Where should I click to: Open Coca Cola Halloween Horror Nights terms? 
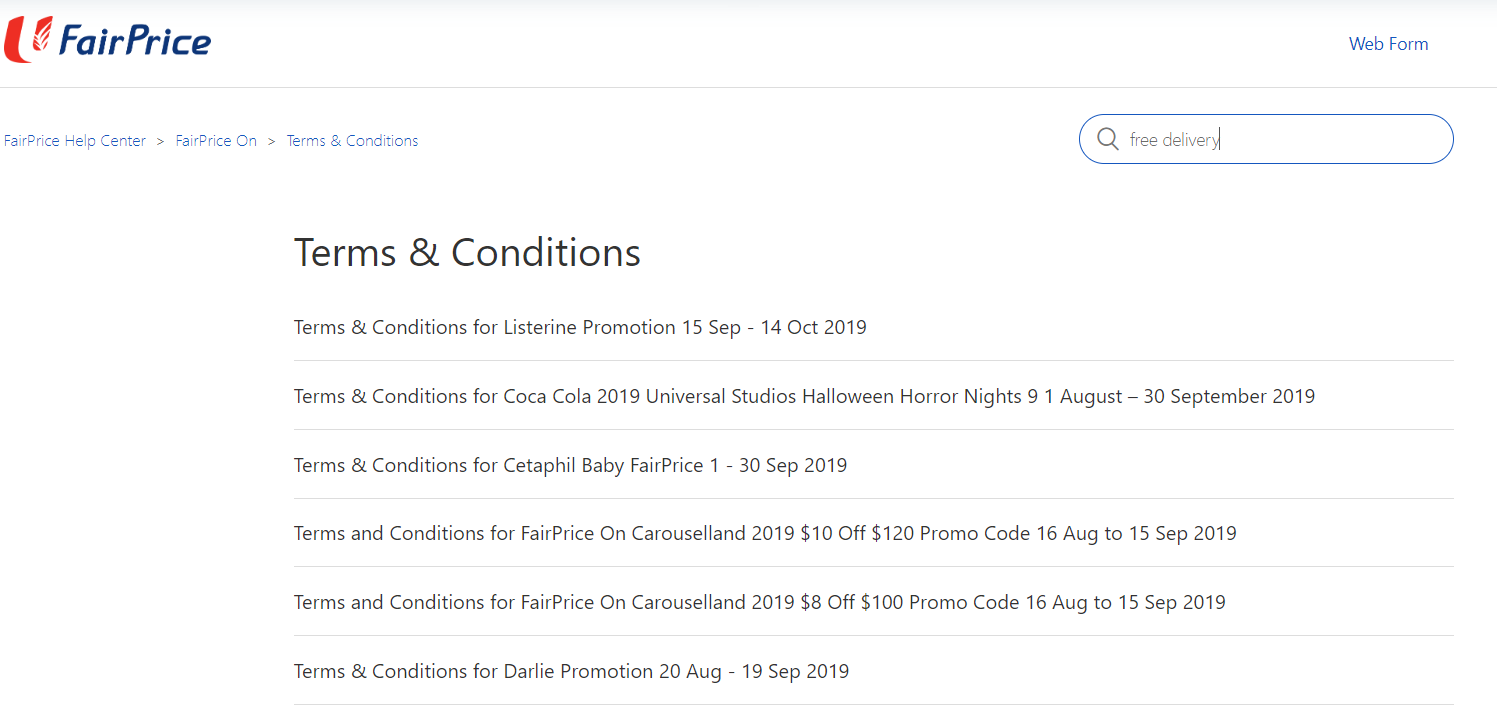(x=804, y=396)
